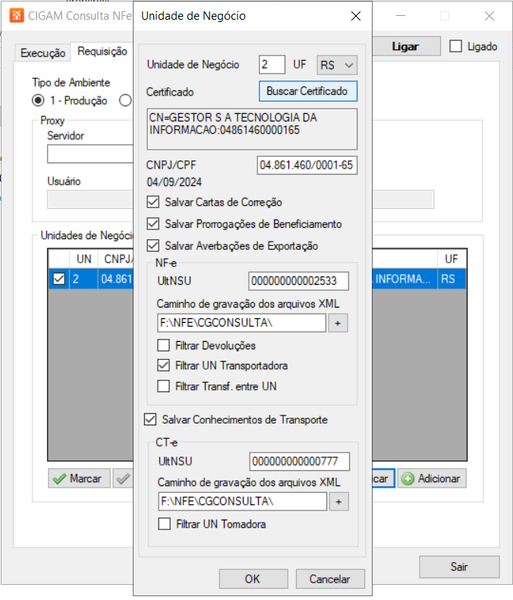The width and height of the screenshot is (513, 600).
Task: Confirm the dialog with OK
Action: tap(253, 579)
